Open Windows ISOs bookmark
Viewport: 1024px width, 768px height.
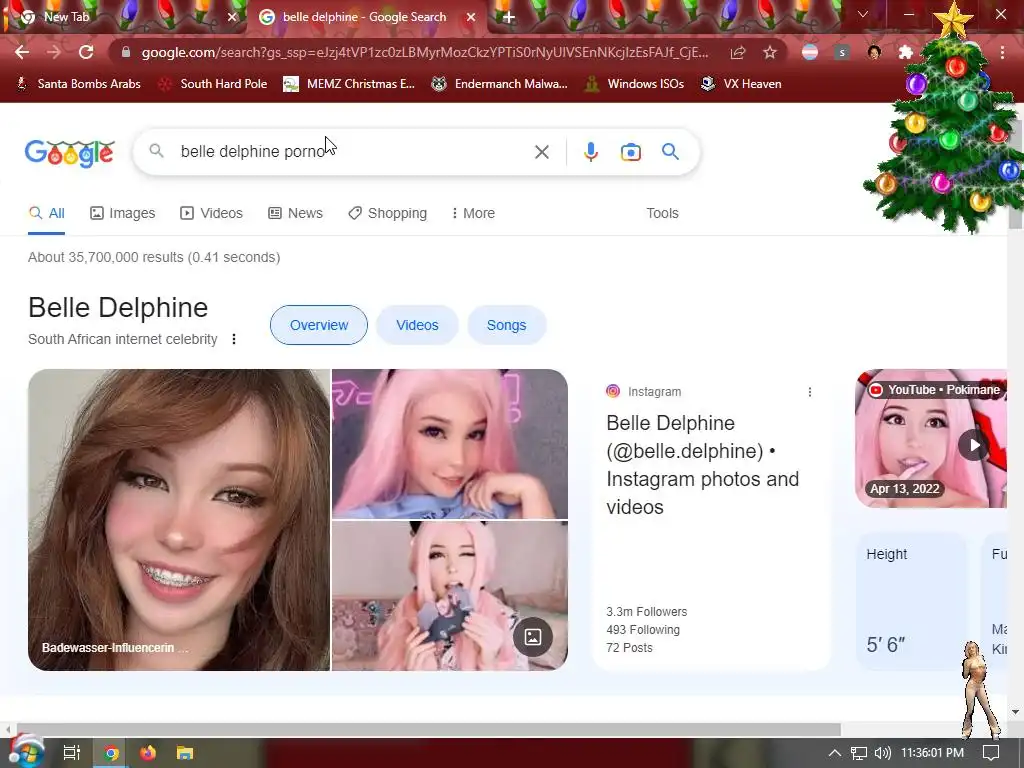click(x=634, y=84)
